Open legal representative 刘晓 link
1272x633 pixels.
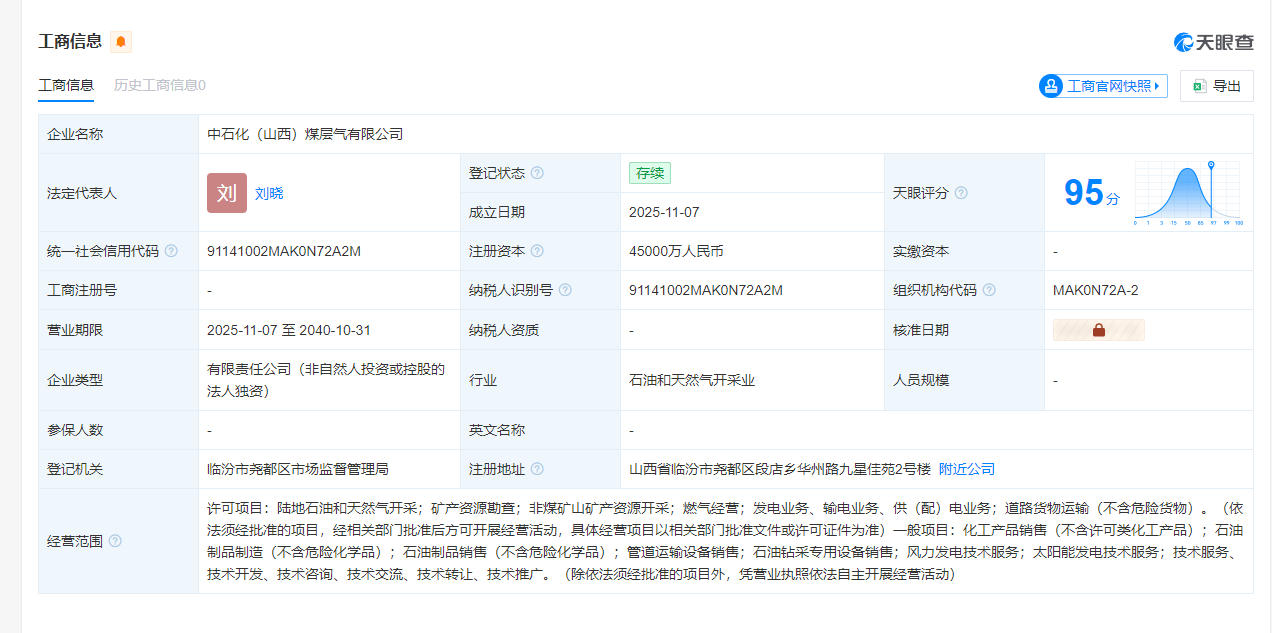pos(269,193)
